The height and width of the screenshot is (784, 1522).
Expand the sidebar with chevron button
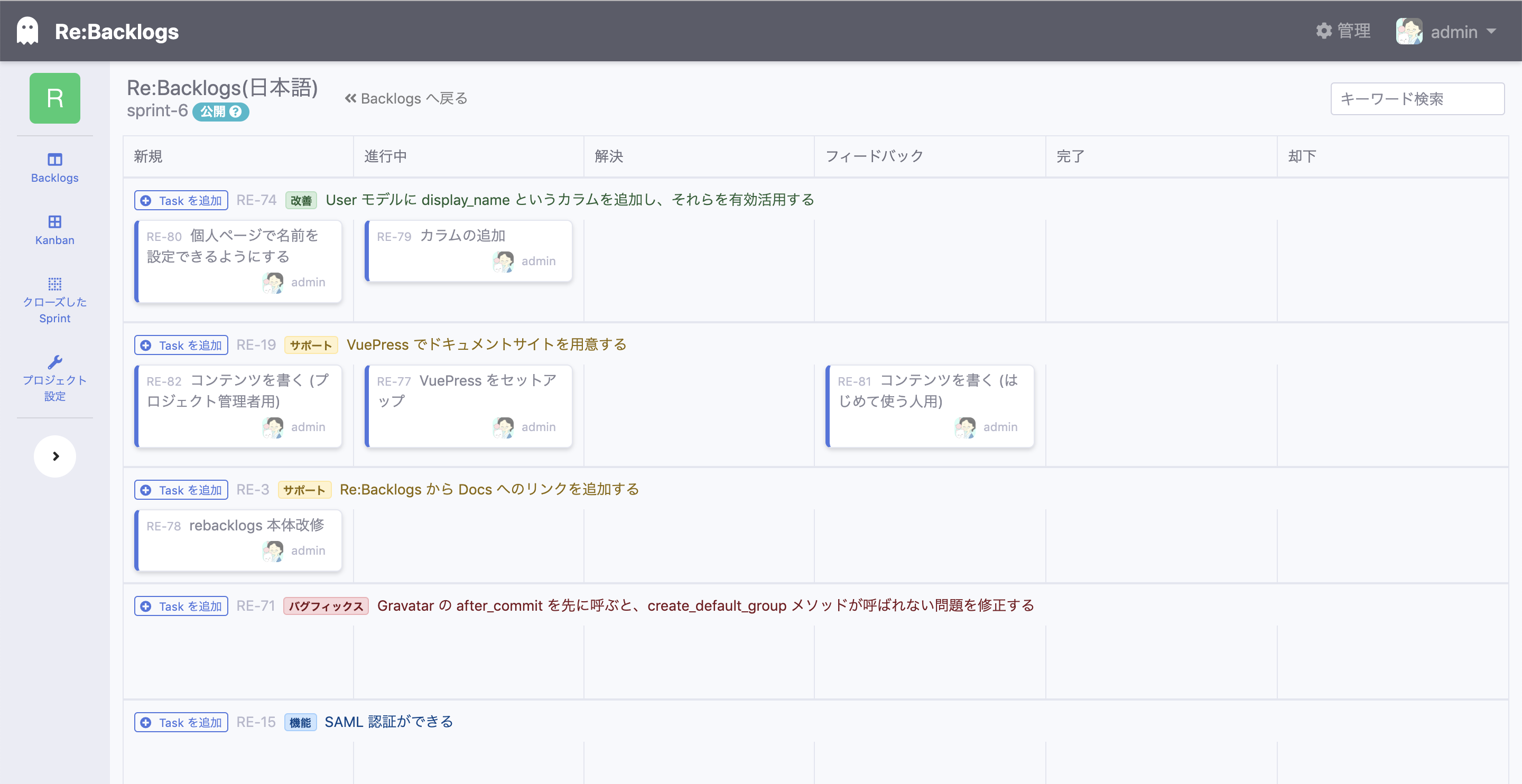tap(55, 456)
